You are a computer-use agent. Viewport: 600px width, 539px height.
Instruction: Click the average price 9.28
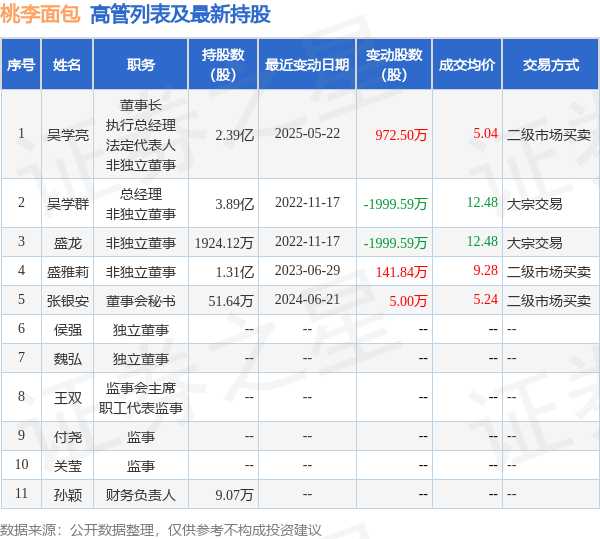pos(485,270)
